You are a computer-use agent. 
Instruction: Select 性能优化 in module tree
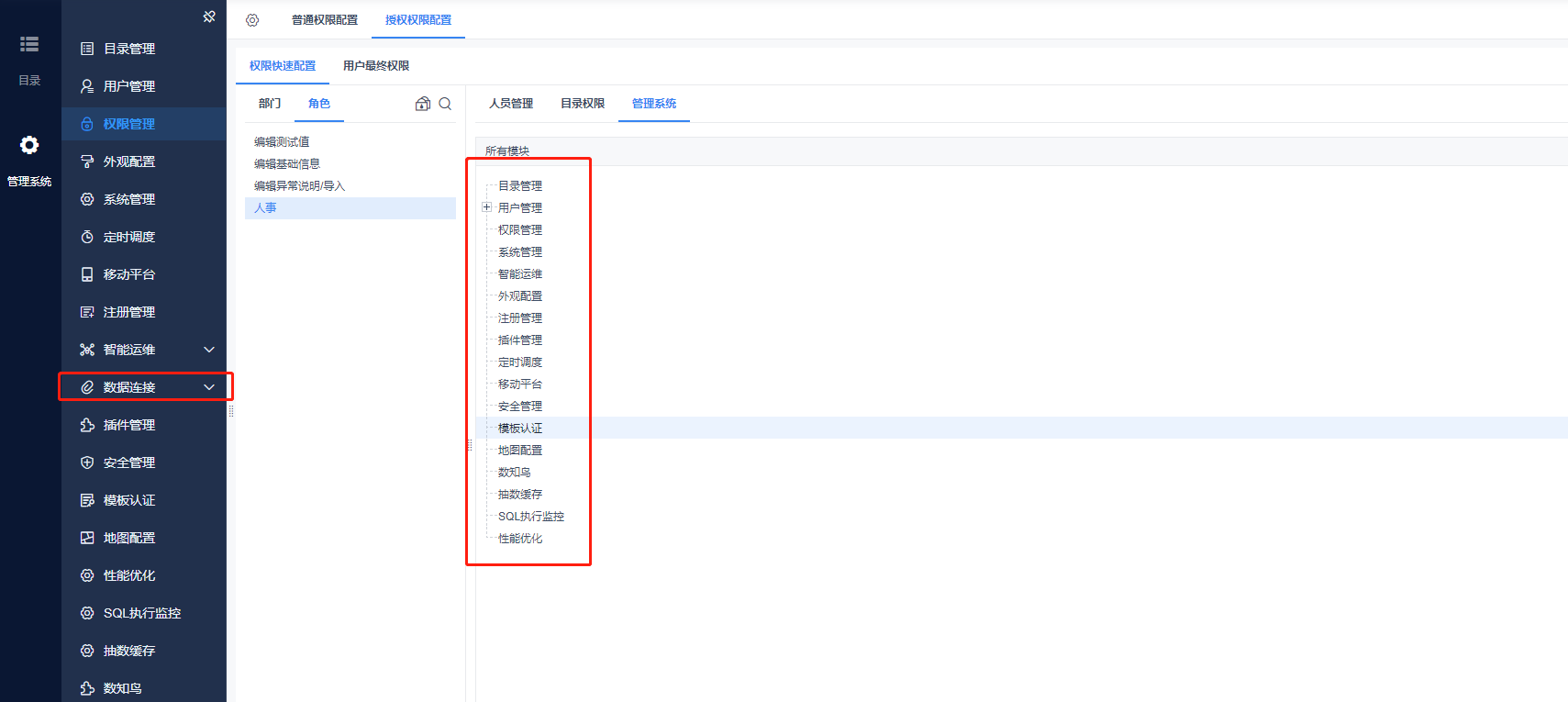point(520,539)
